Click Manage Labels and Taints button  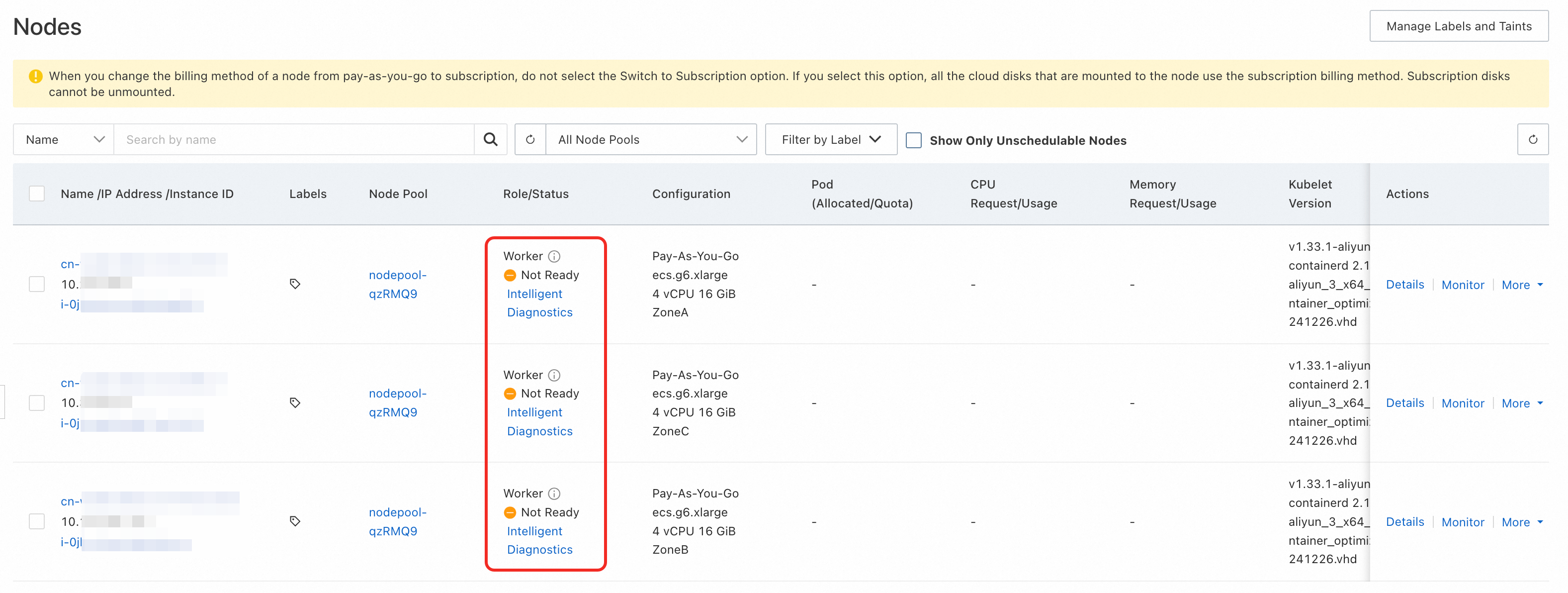(x=1459, y=26)
